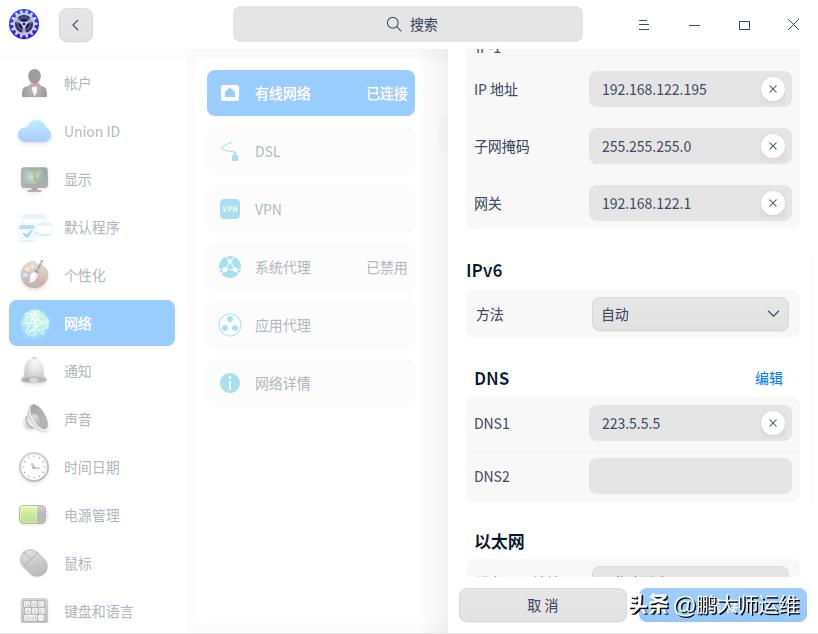Open the window hamburger menu

[644, 24]
